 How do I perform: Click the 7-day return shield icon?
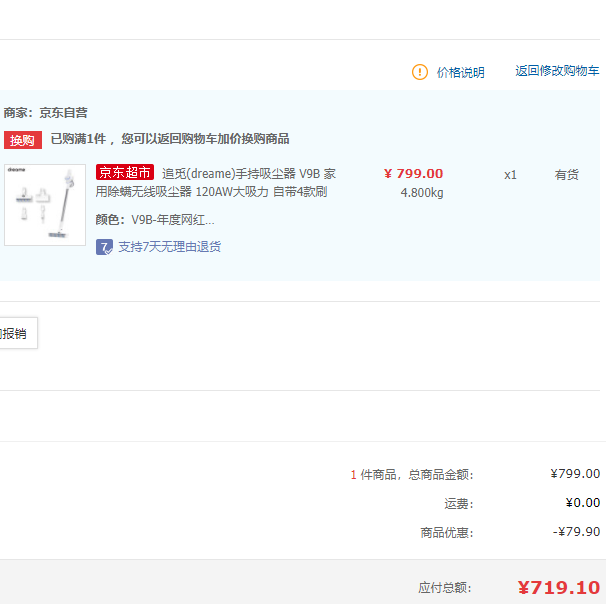click(x=104, y=246)
